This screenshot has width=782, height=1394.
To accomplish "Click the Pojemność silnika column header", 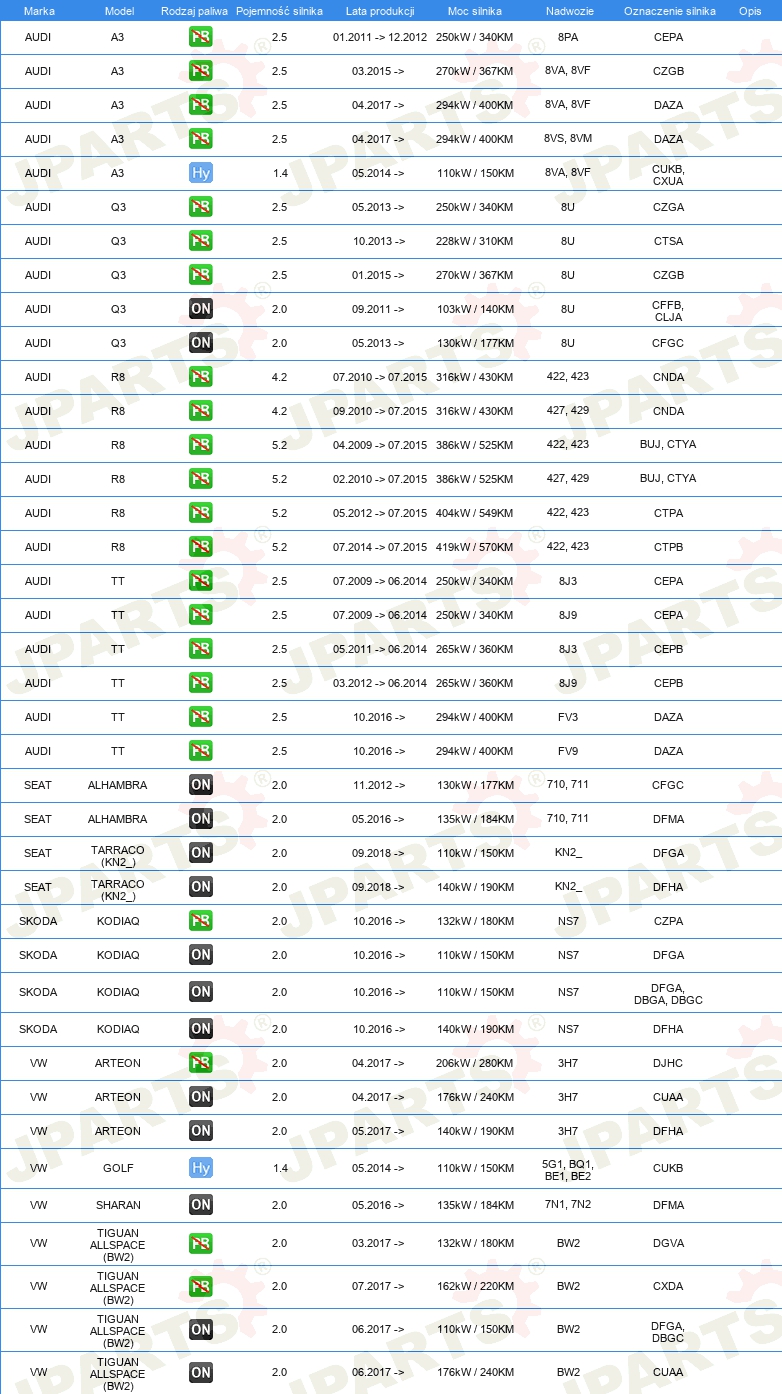I will [x=279, y=10].
